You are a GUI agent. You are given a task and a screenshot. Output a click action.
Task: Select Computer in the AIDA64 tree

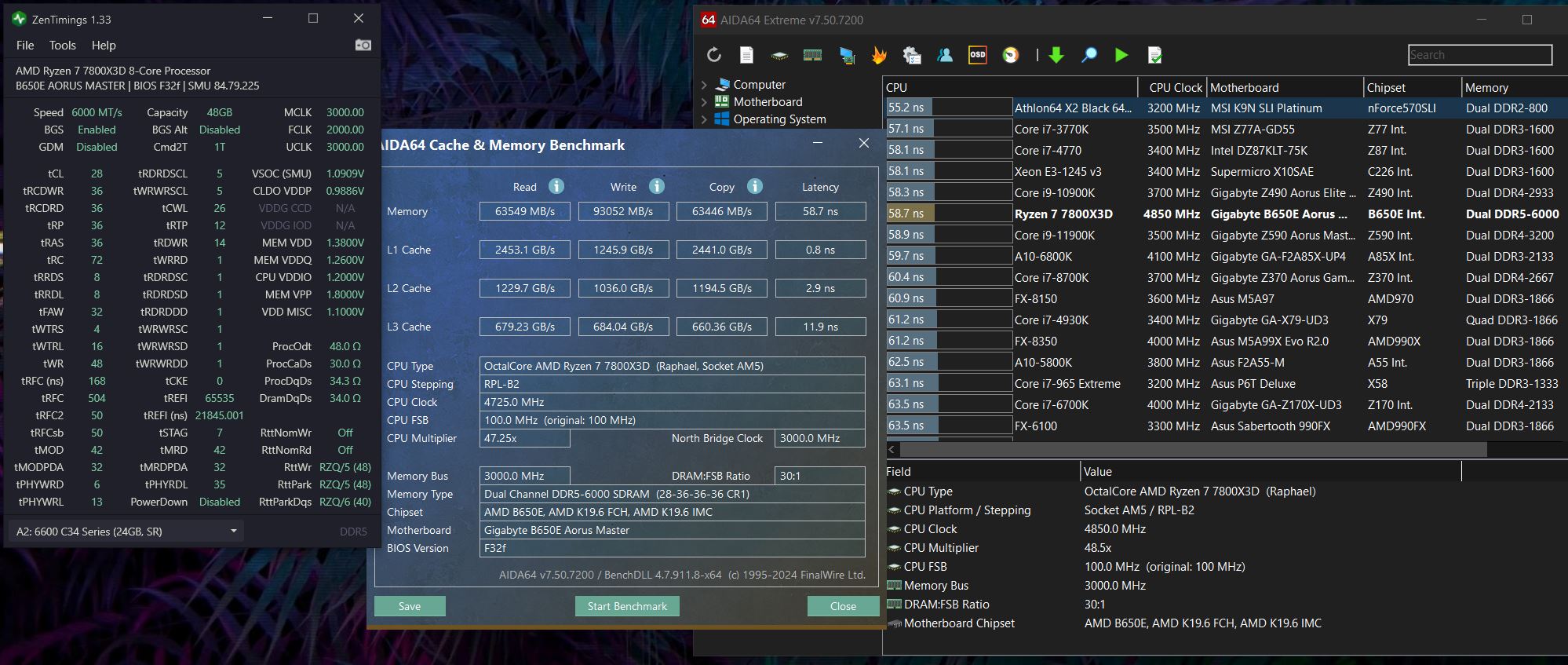759,85
